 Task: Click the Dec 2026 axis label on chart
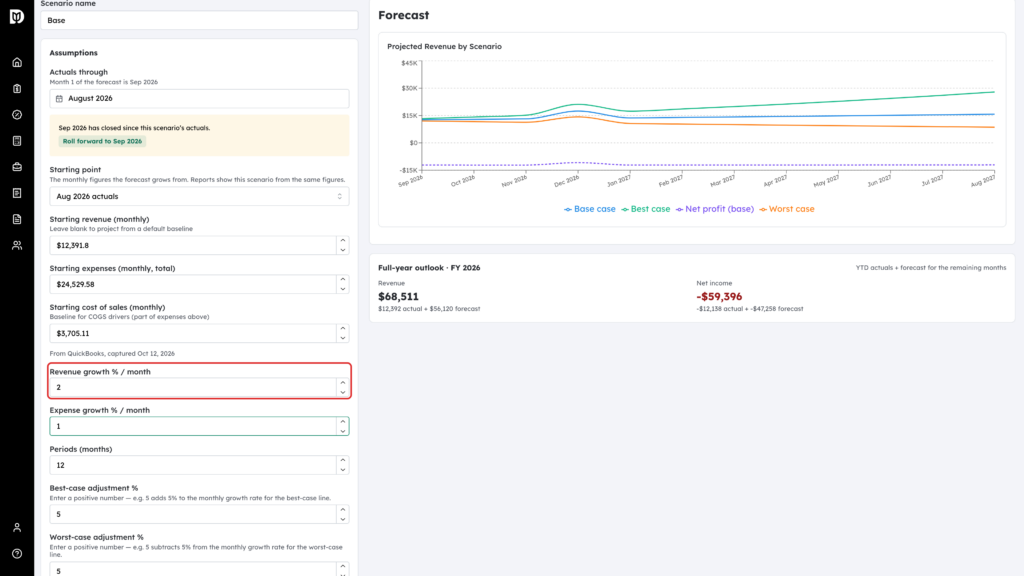coord(567,181)
